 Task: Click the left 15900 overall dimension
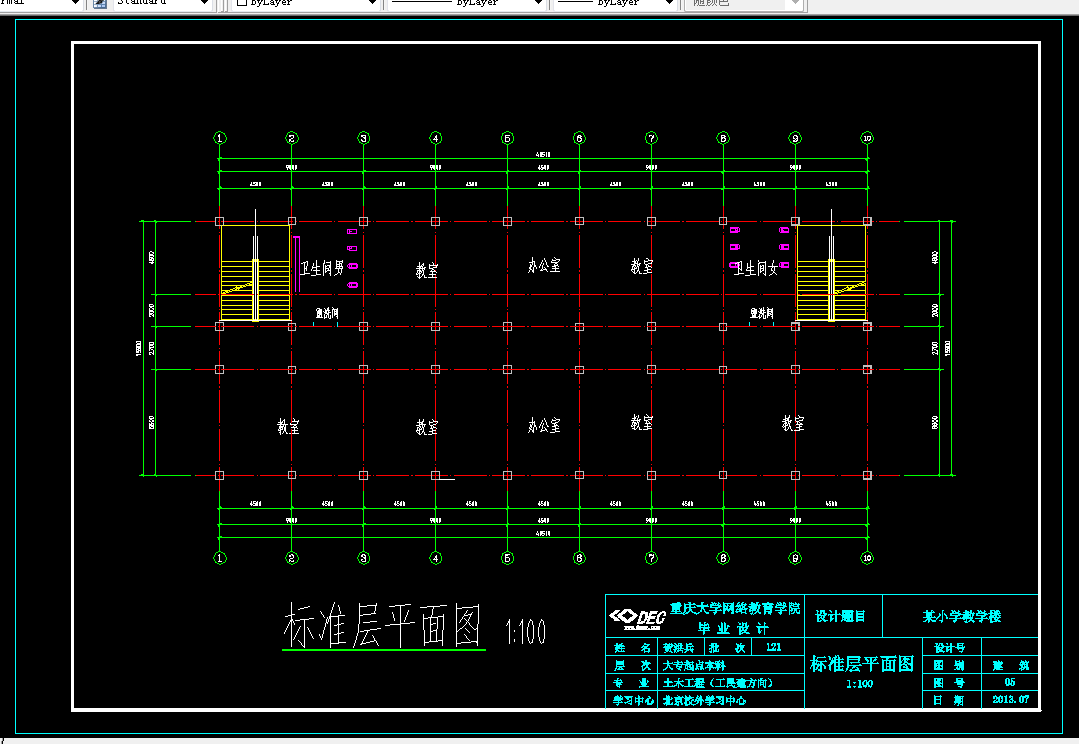[138, 348]
